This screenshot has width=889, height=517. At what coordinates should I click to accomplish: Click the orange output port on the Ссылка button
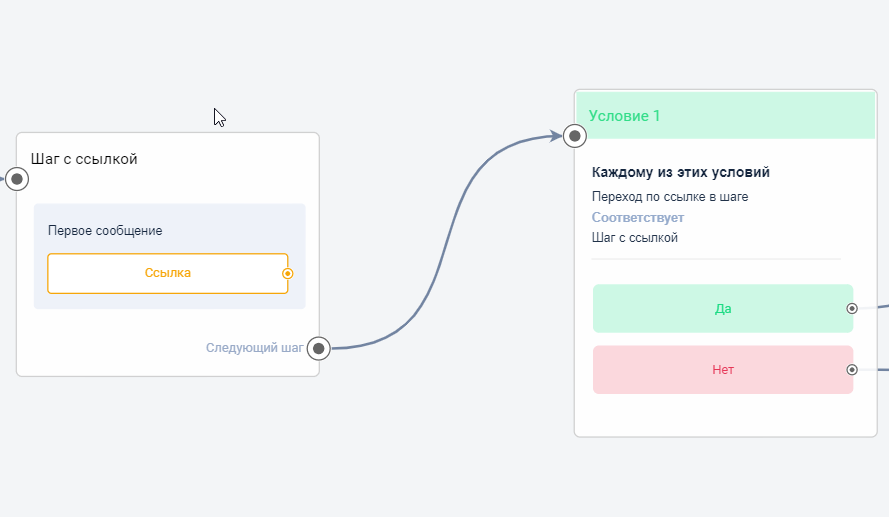click(x=288, y=273)
